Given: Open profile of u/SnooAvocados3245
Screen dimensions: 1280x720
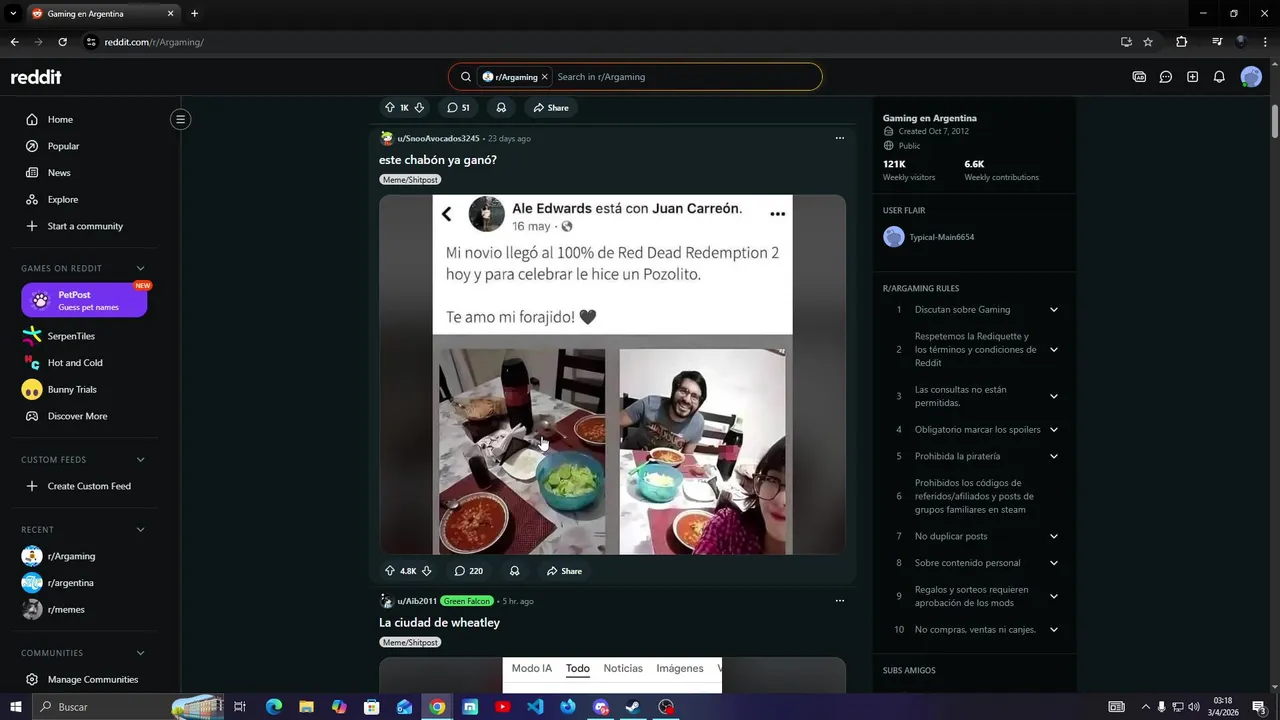Looking at the screenshot, I should pos(438,138).
